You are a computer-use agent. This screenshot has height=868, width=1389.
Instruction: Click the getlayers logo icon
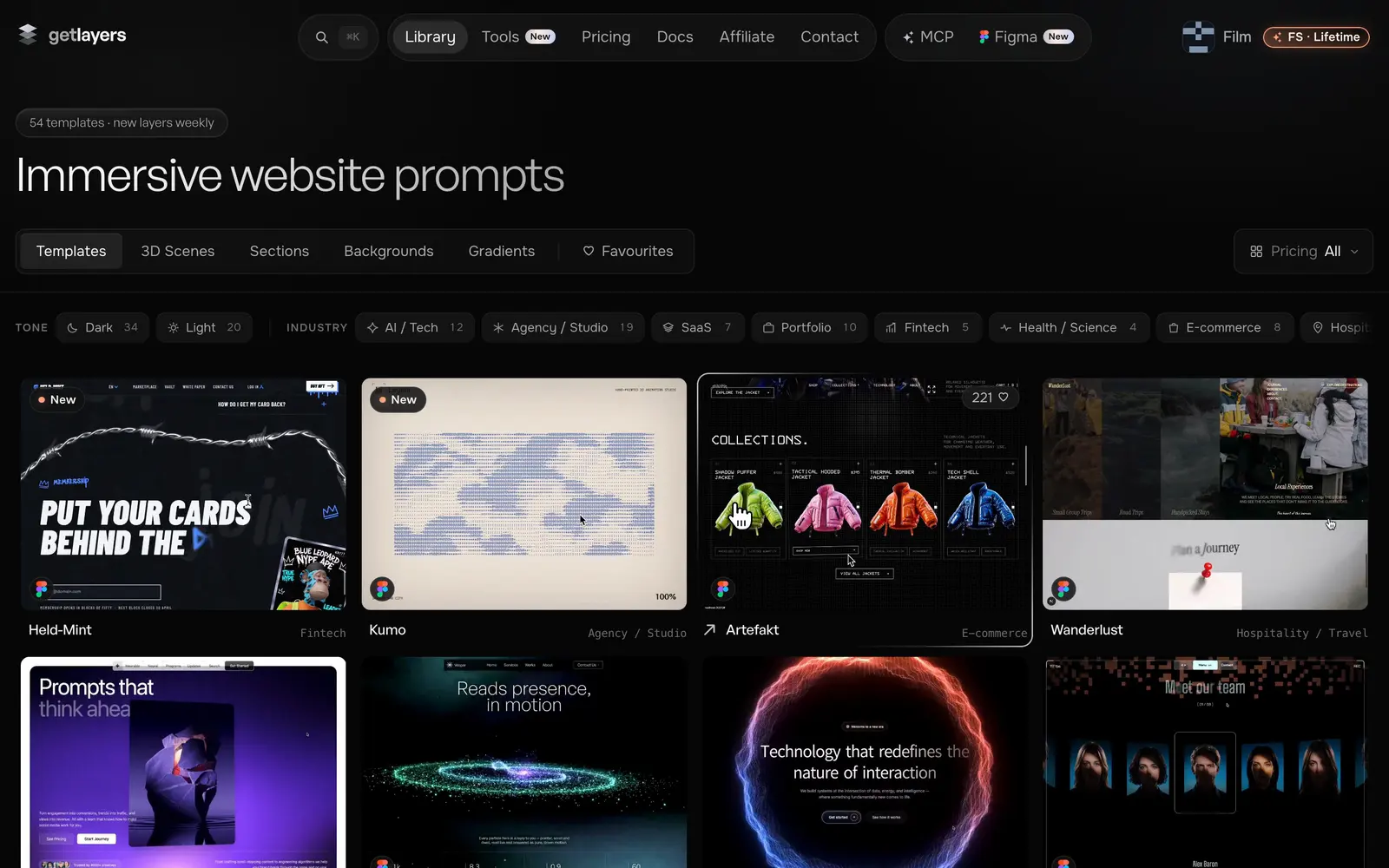pyautogui.click(x=28, y=35)
